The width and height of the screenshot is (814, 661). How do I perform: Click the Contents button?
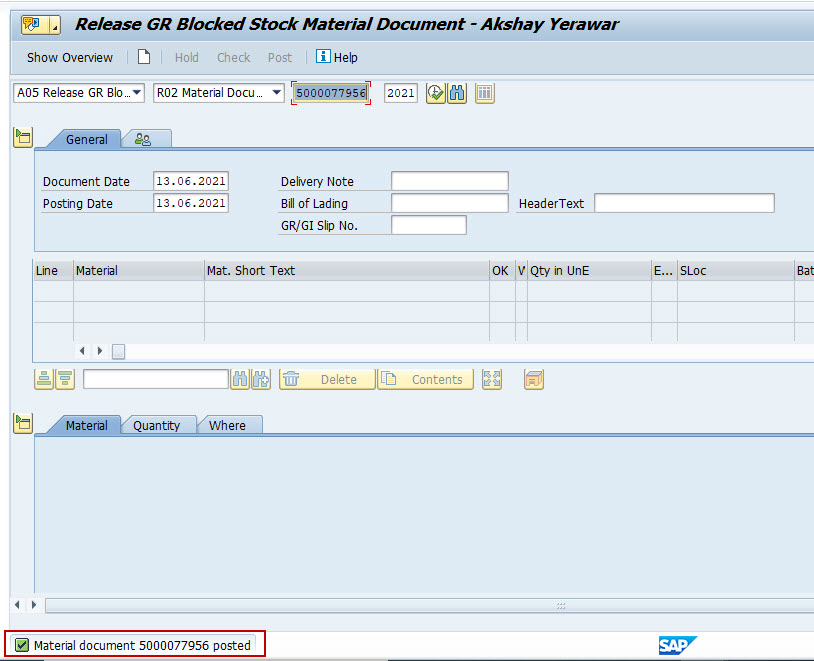click(425, 379)
